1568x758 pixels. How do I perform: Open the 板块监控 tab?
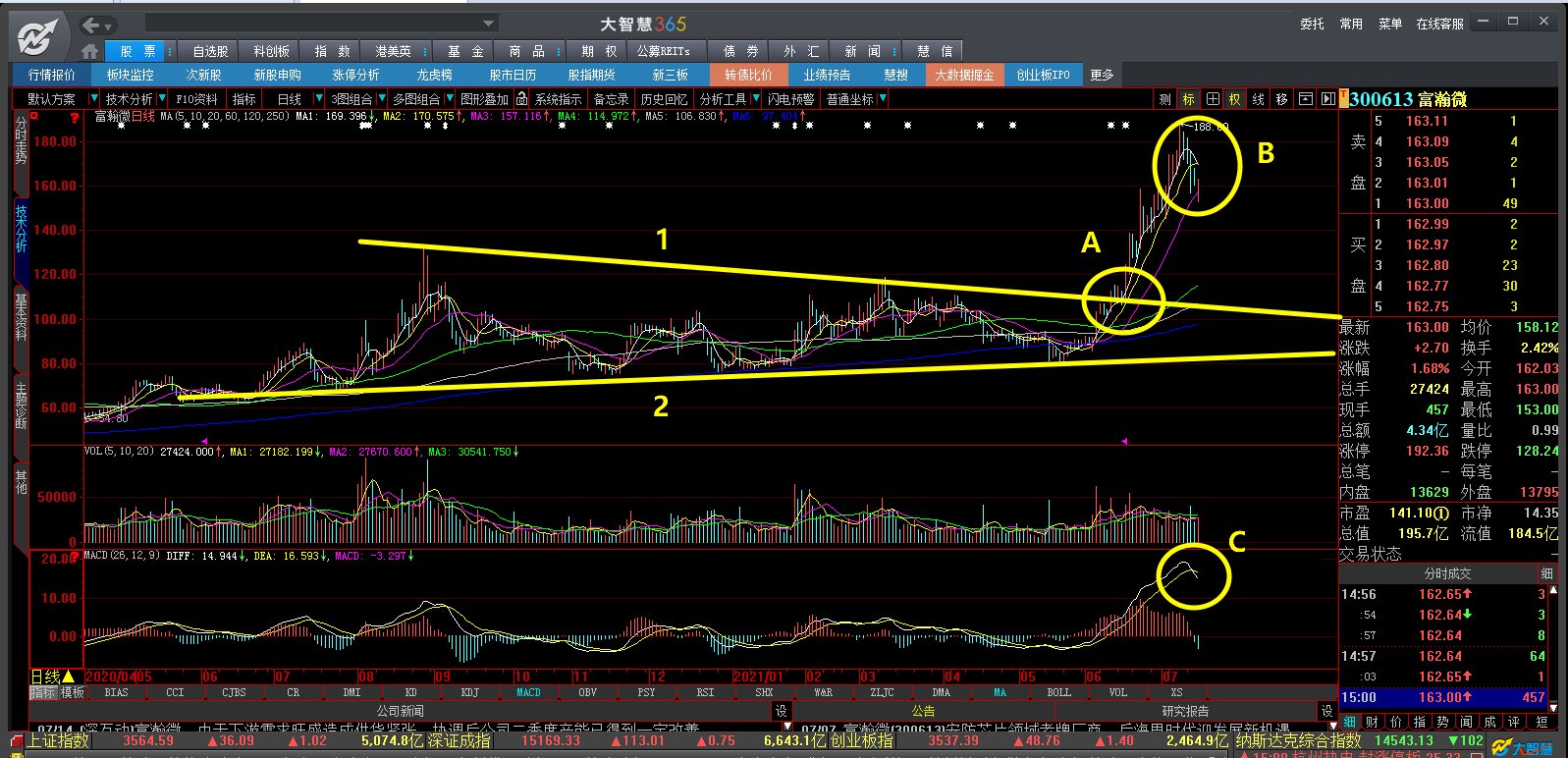tap(130, 75)
